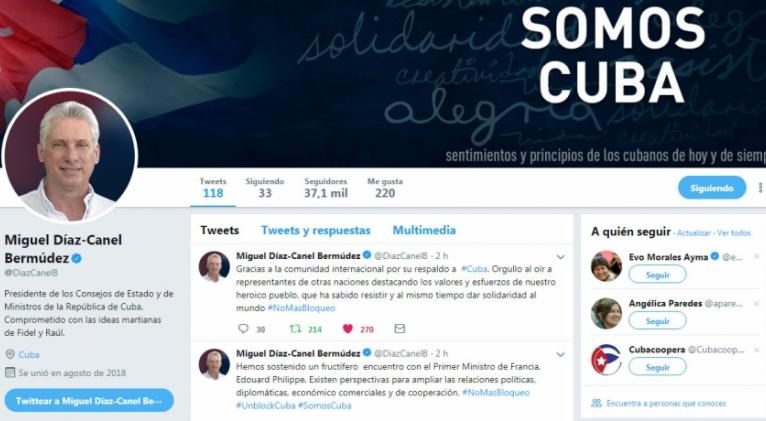Dismiss the Evo Morales Ayma suggestion
This screenshot has height=421, width=766.
pyautogui.click(x=757, y=256)
